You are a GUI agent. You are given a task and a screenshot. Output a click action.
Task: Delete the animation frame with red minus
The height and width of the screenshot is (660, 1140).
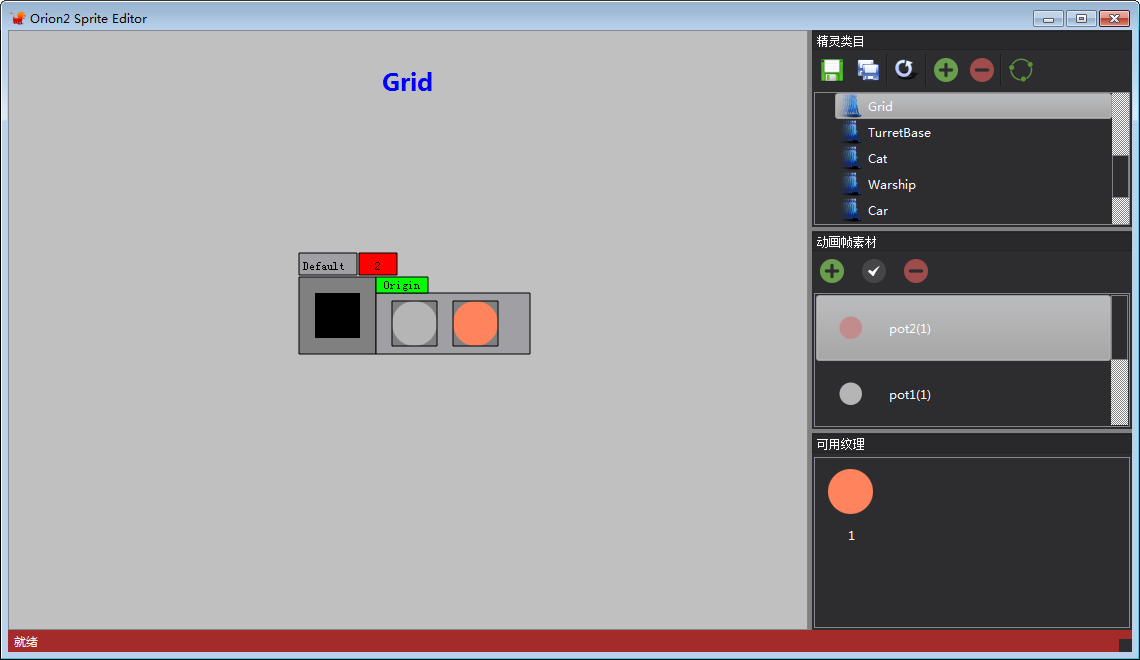[x=915, y=271]
